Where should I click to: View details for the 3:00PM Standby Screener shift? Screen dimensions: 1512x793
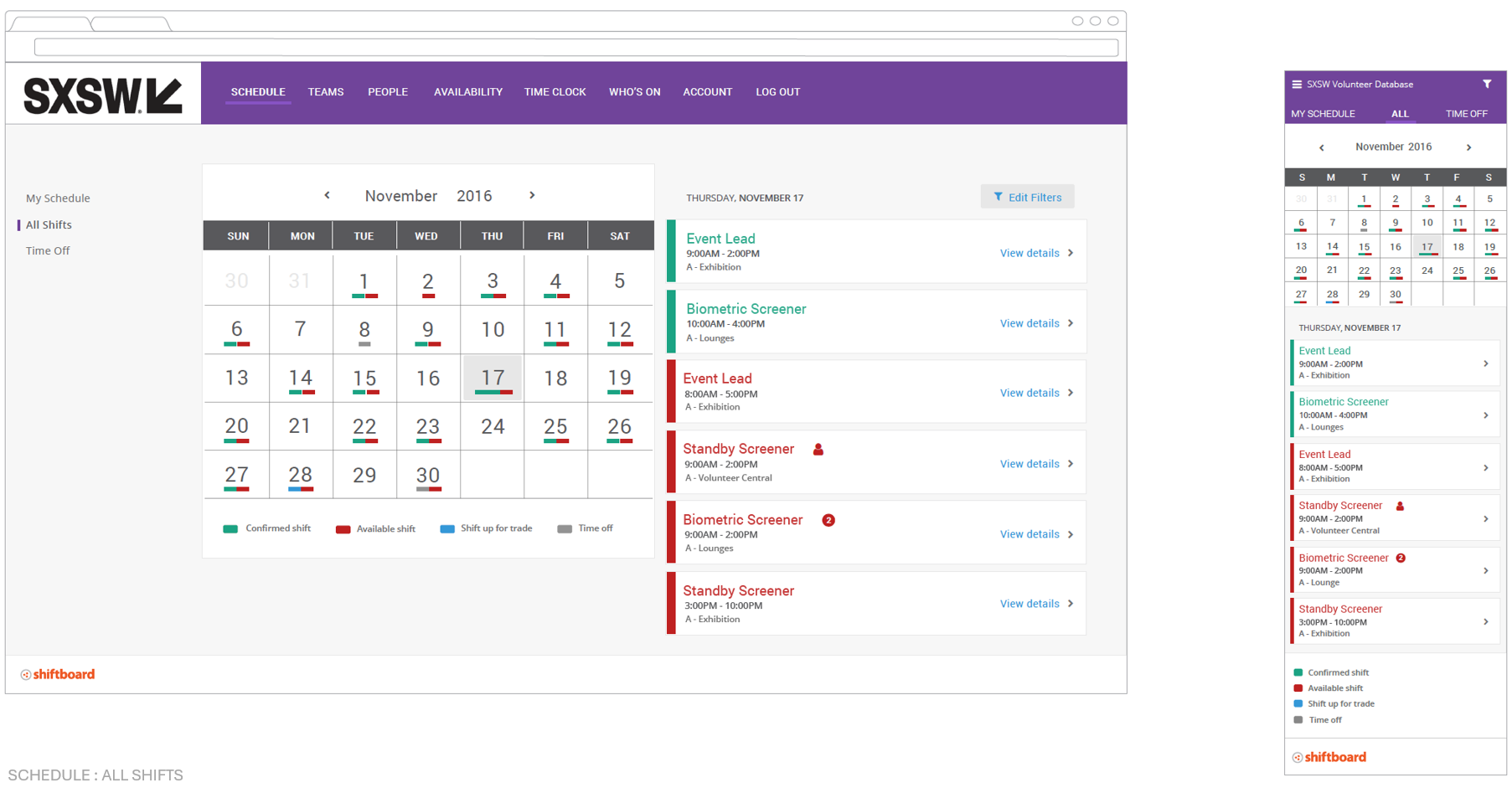(1036, 604)
